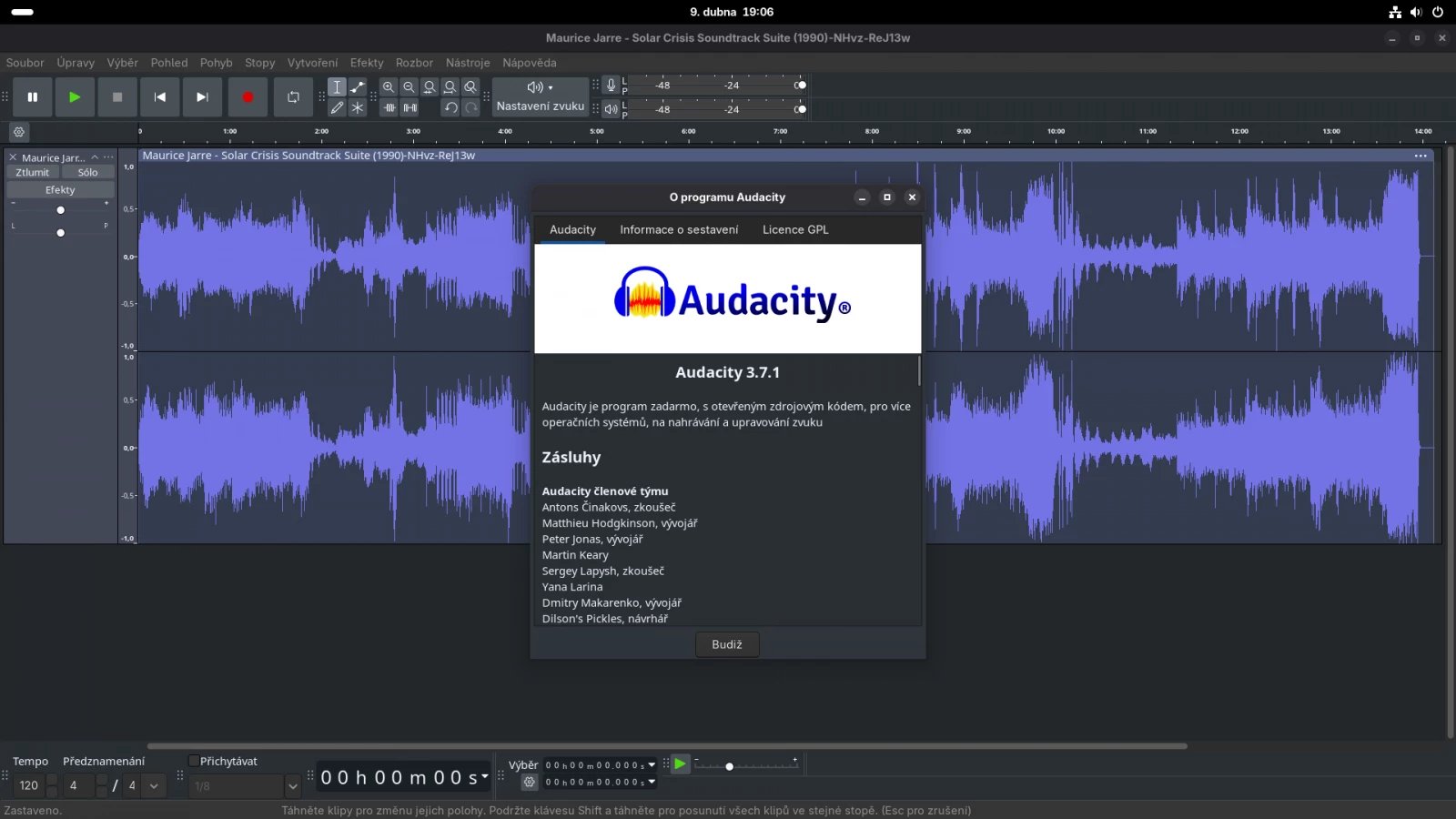Open the Soubor menu
The image size is (1456, 819).
click(x=25, y=63)
